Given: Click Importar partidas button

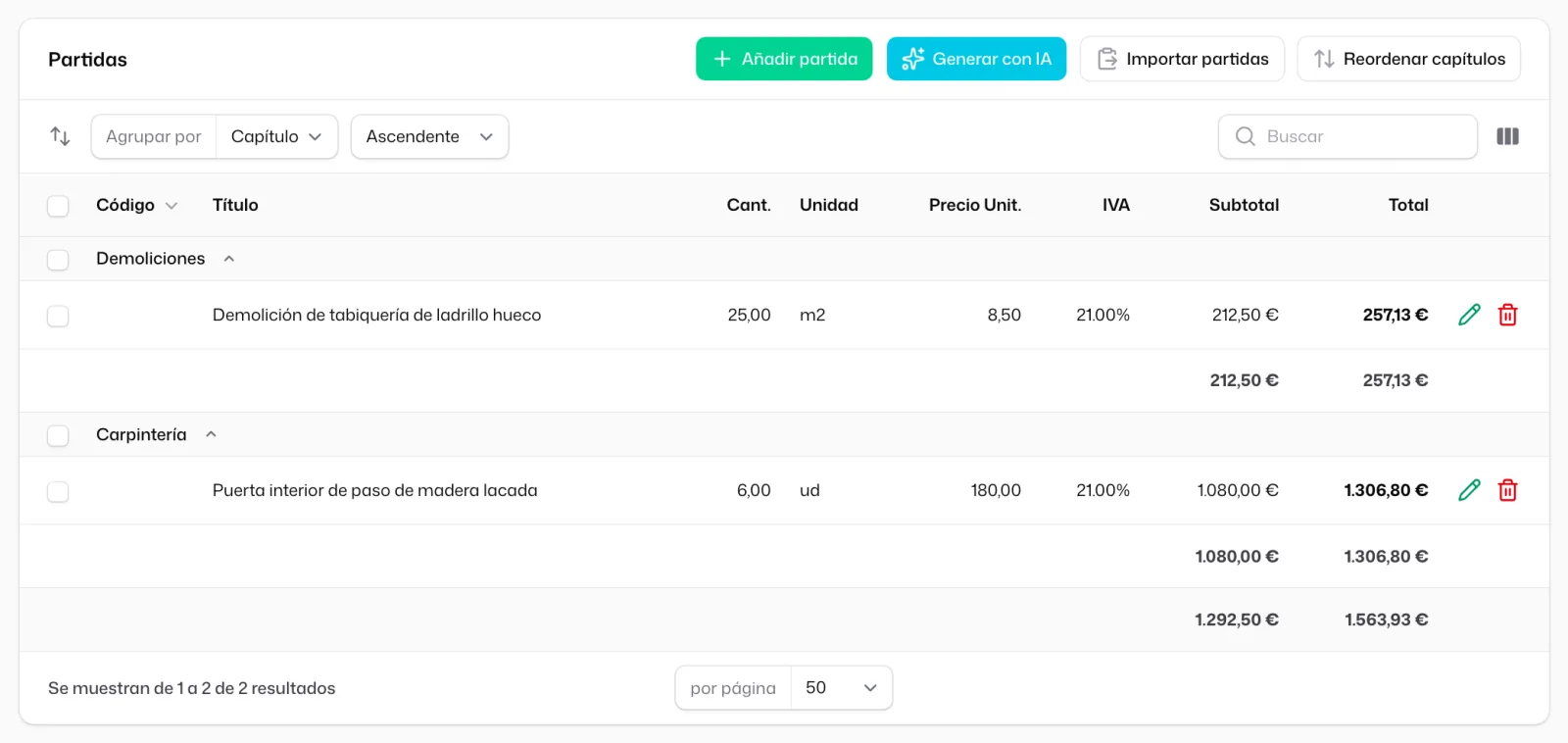Looking at the screenshot, I should pos(1182,59).
